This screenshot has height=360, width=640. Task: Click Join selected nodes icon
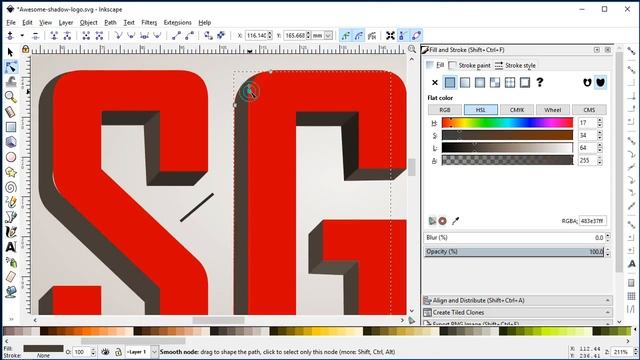point(54,36)
